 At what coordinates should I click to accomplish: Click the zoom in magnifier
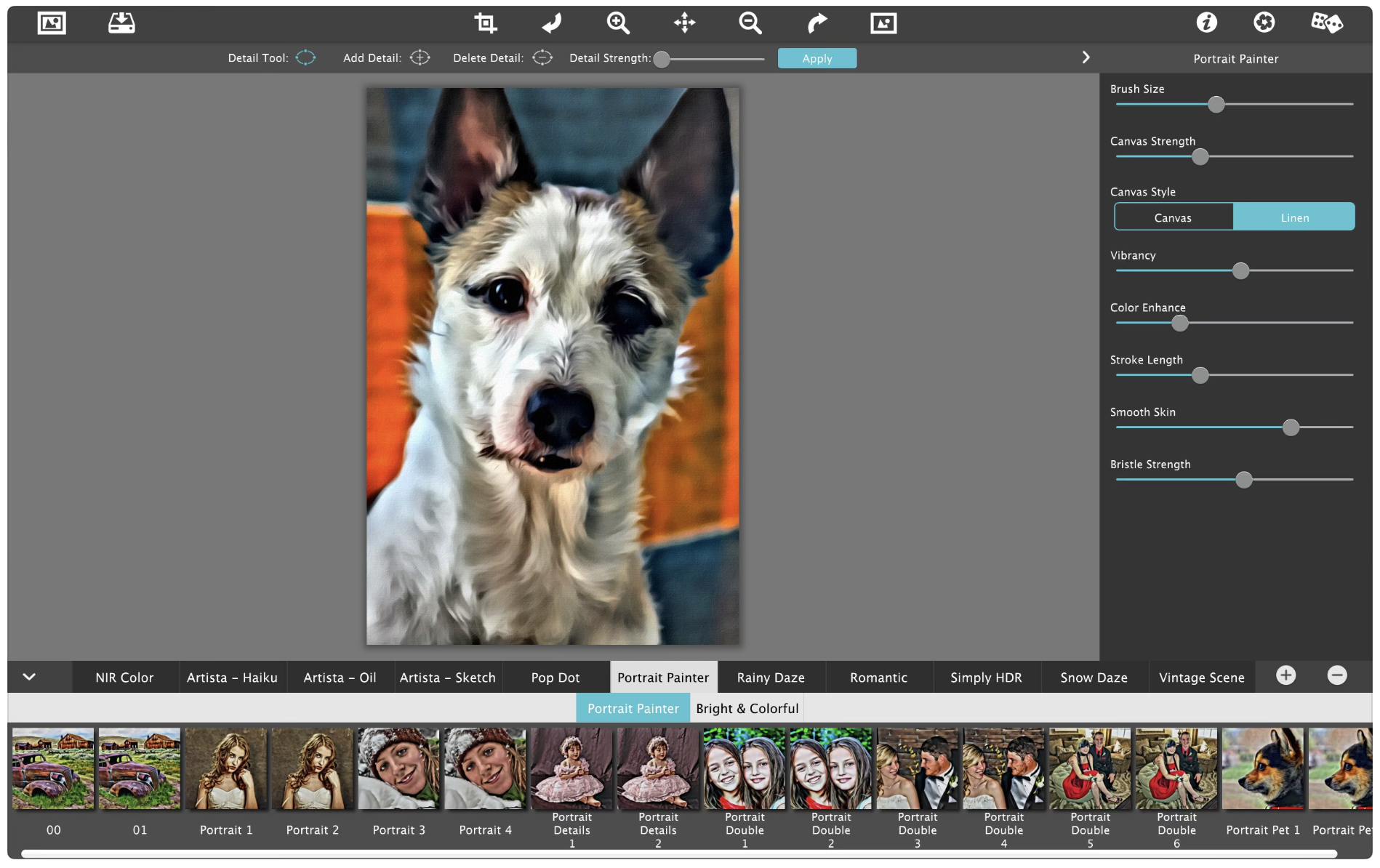click(x=618, y=23)
